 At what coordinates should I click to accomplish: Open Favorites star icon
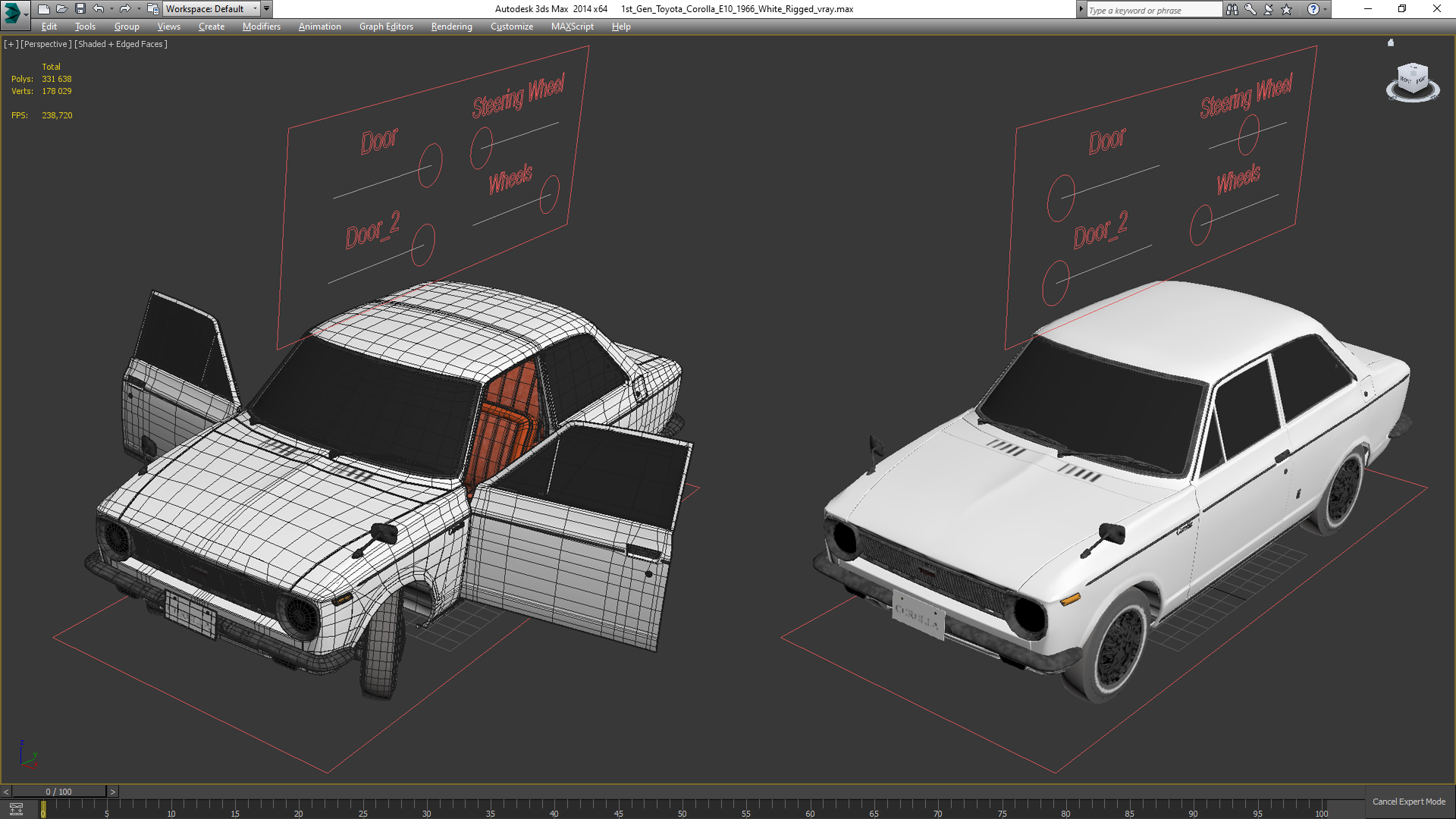coord(1287,9)
